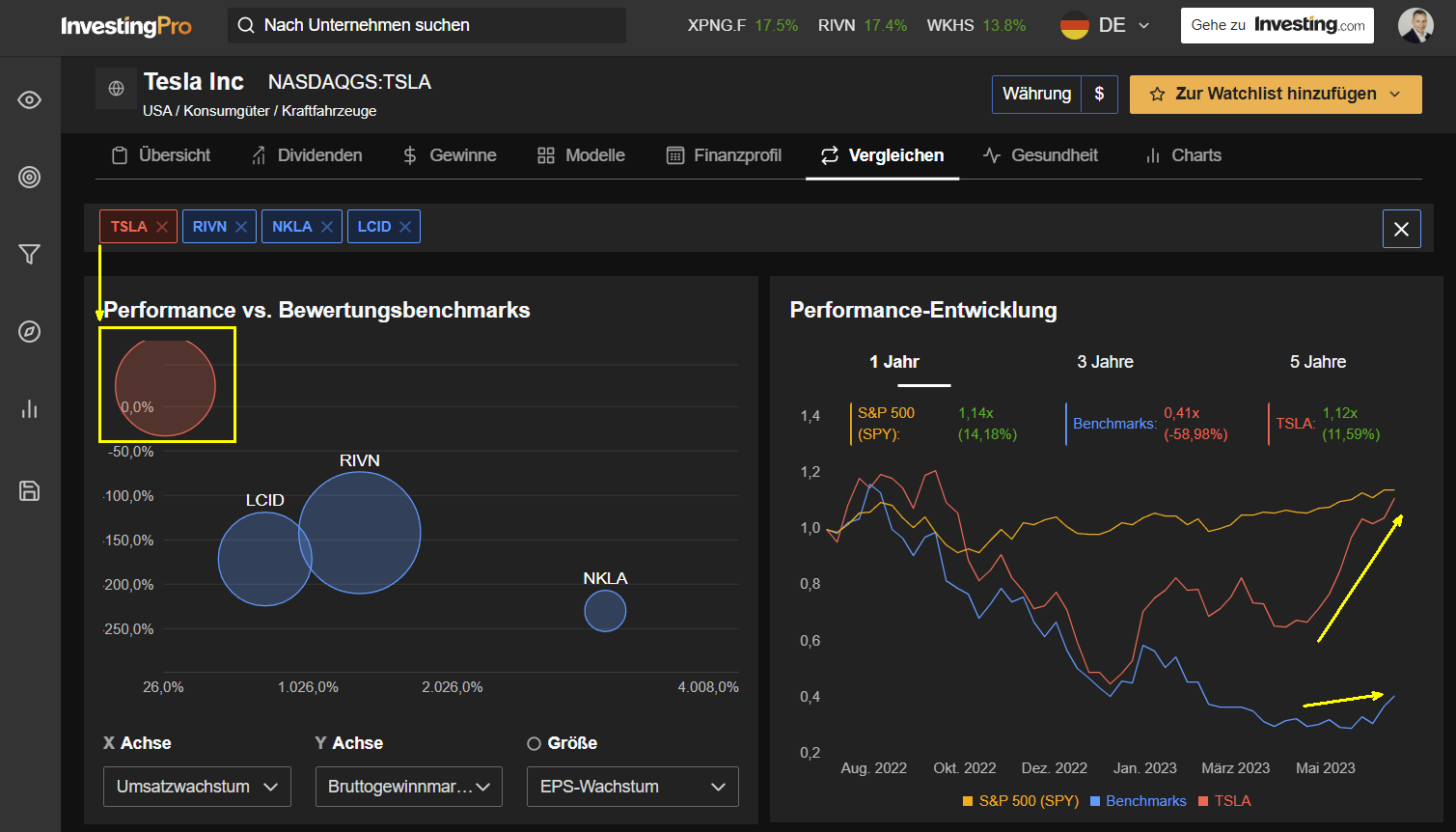Image resolution: width=1456 pixels, height=832 pixels.
Task: Select the 1 Jahr period tab
Action: (894, 362)
